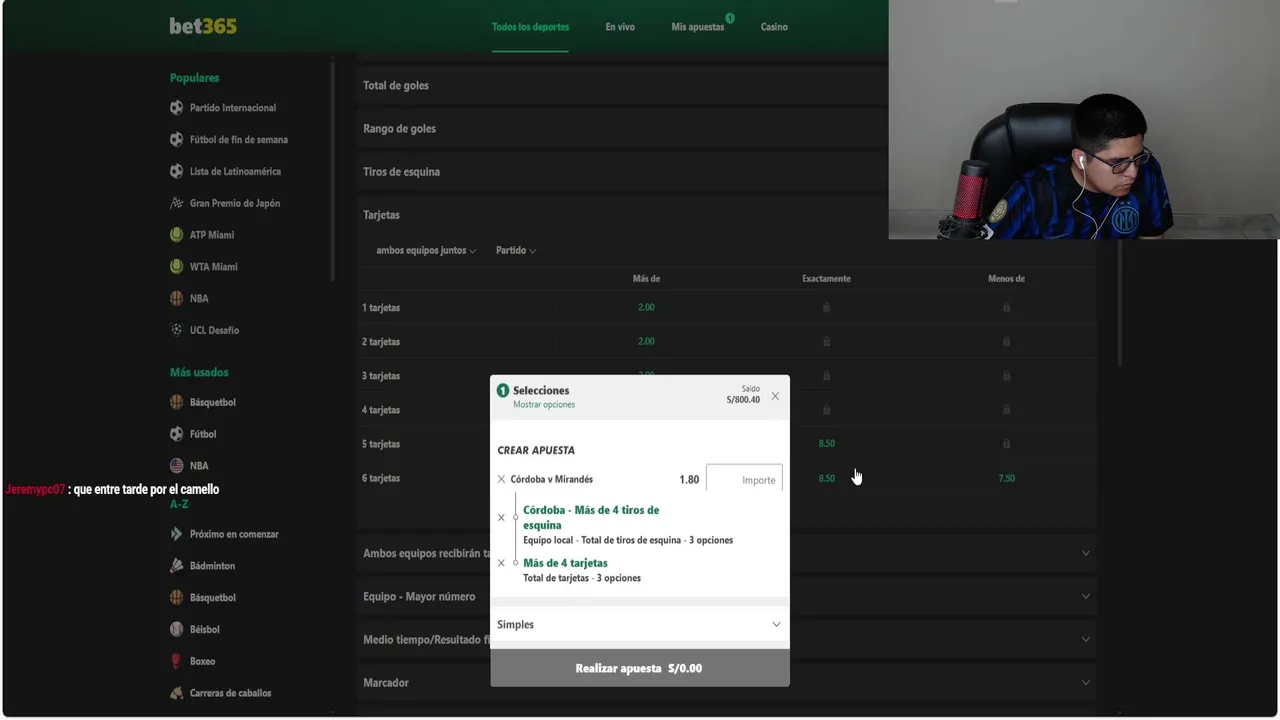The width and height of the screenshot is (1280, 720).
Task: Click the 3 tarjetas row label
Action: pyautogui.click(x=381, y=376)
